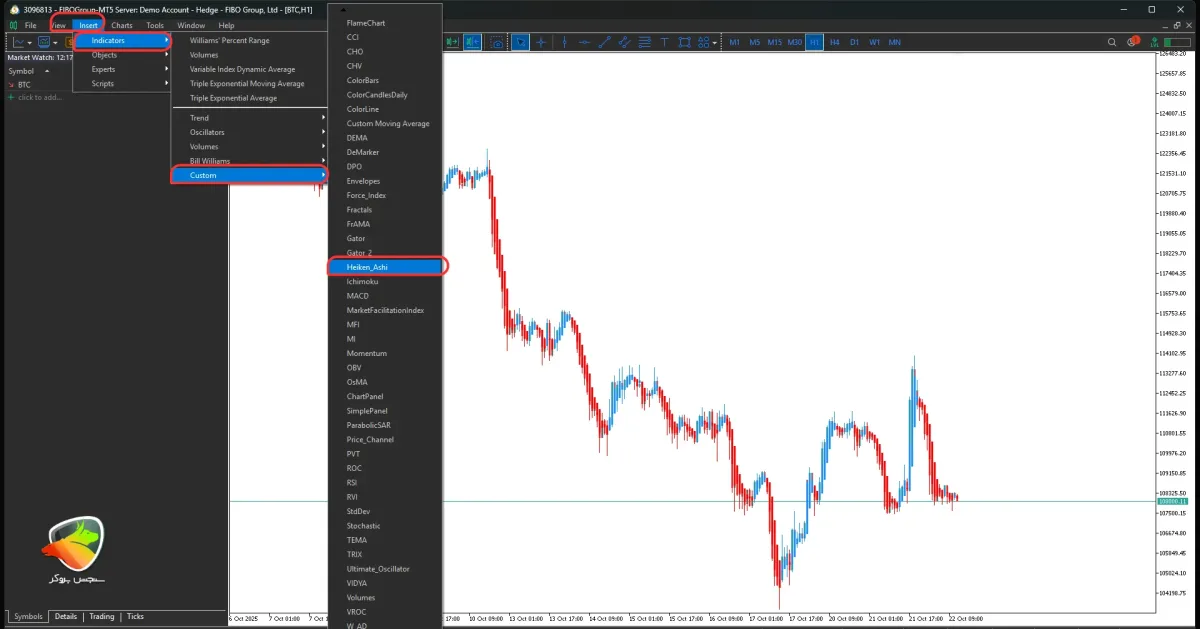The width and height of the screenshot is (1200, 629).
Task: Switch to M5 timeframe
Action: (755, 42)
